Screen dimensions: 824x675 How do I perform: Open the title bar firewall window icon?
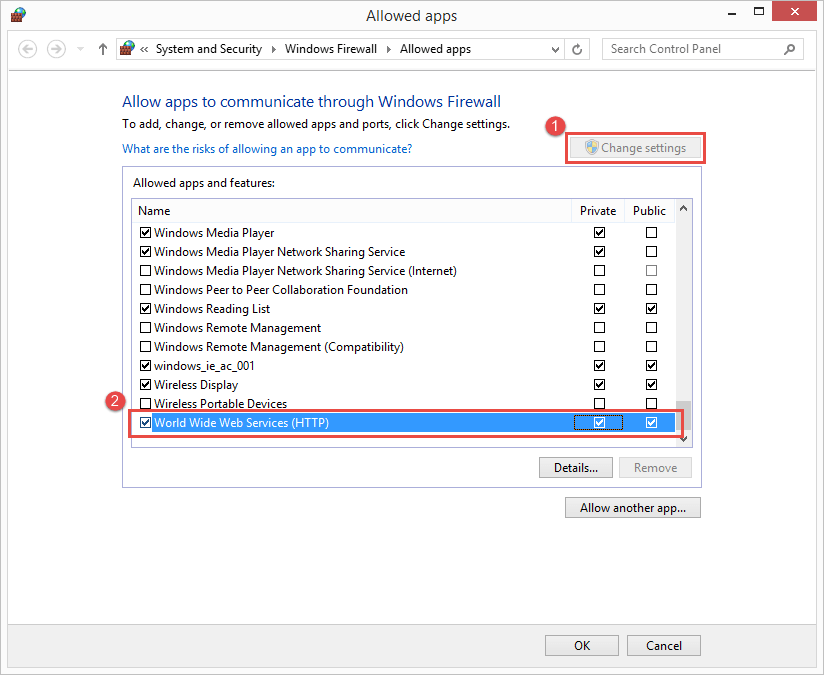tap(18, 15)
